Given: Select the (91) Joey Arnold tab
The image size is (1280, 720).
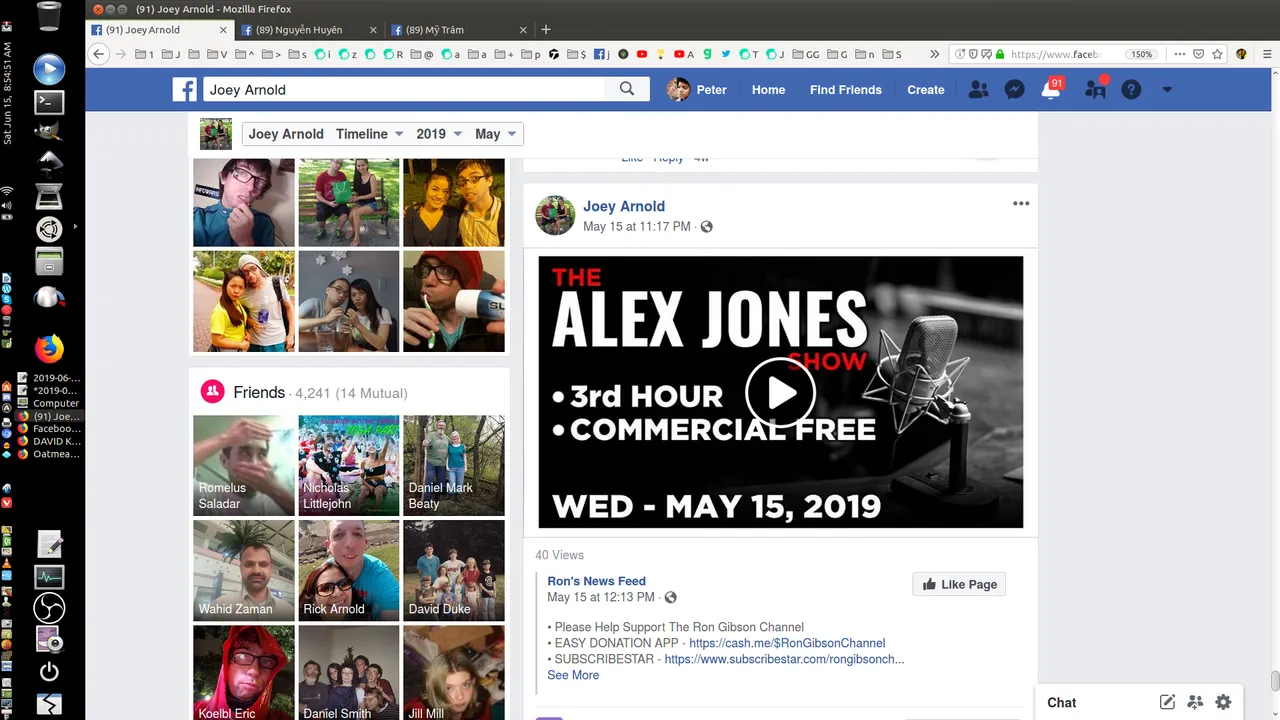Looking at the screenshot, I should (x=160, y=30).
